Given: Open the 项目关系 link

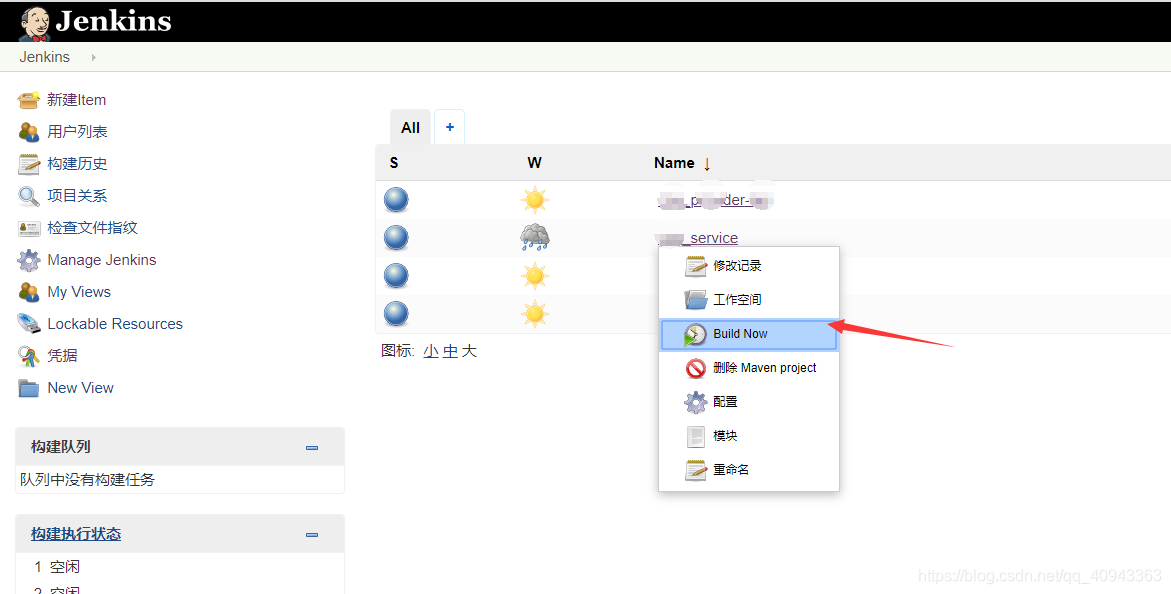Looking at the screenshot, I should tap(77, 196).
